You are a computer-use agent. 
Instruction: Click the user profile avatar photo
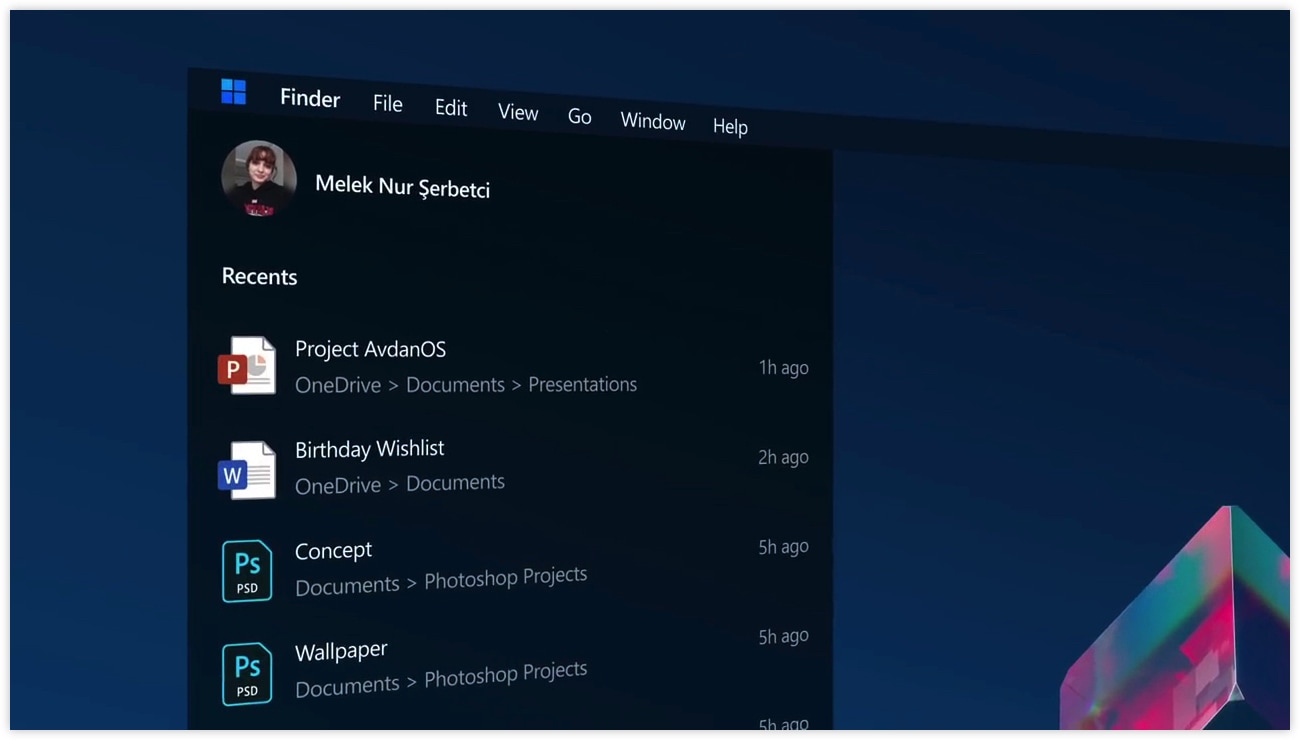(259, 178)
